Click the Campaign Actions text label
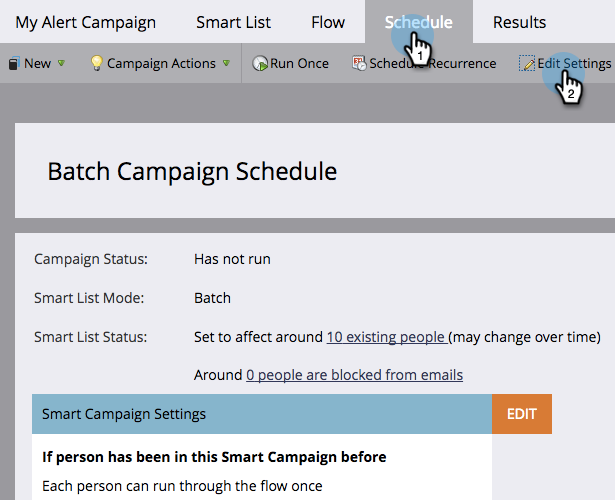 pyautogui.click(x=161, y=63)
